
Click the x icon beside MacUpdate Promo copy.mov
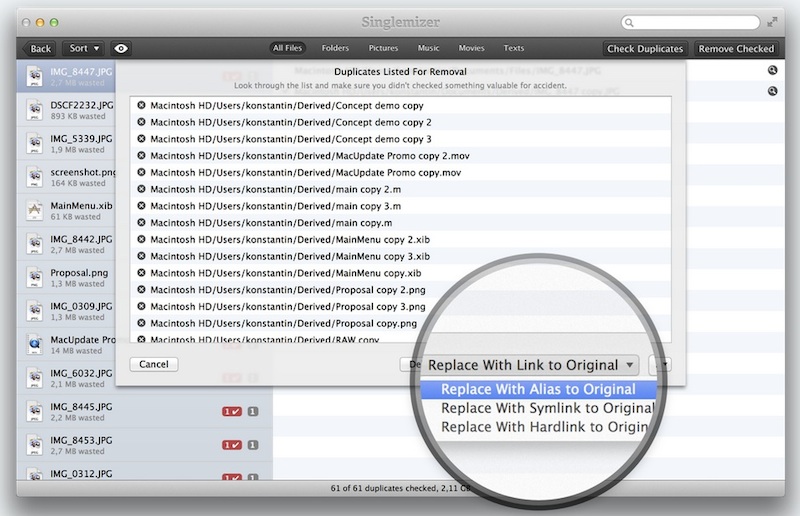141,173
